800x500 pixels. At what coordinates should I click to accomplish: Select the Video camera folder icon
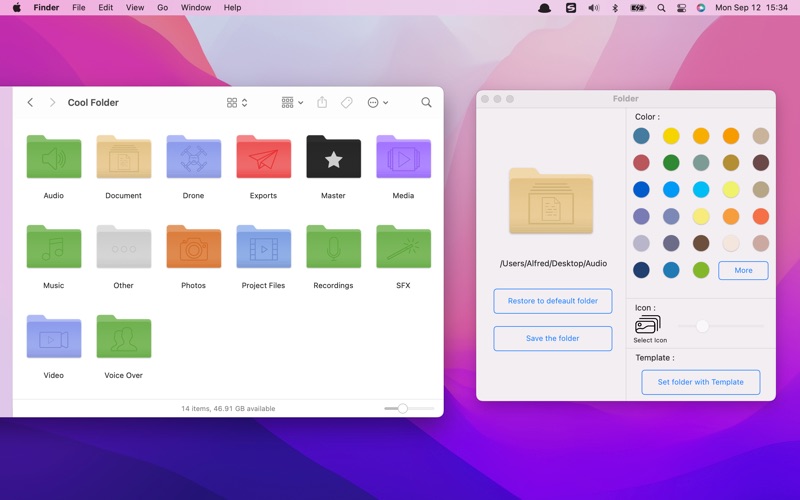pyautogui.click(x=54, y=336)
